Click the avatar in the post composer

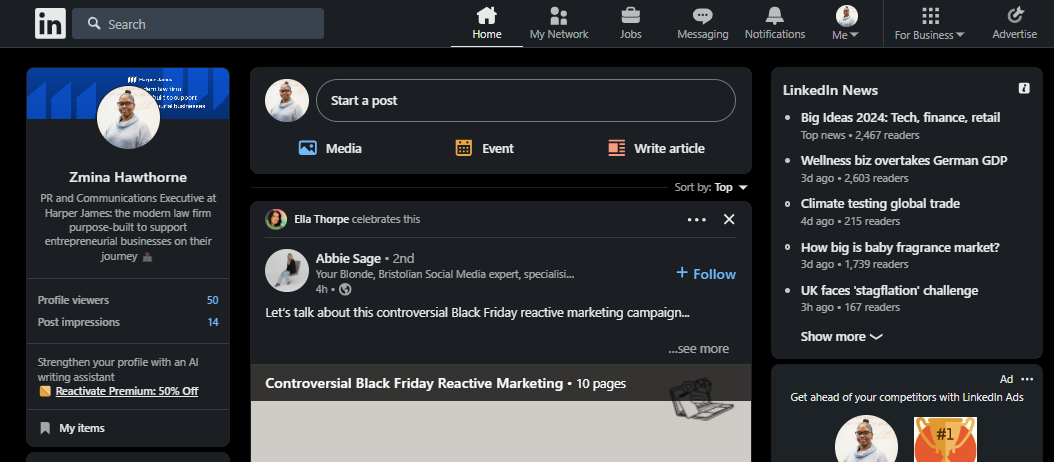pos(287,100)
